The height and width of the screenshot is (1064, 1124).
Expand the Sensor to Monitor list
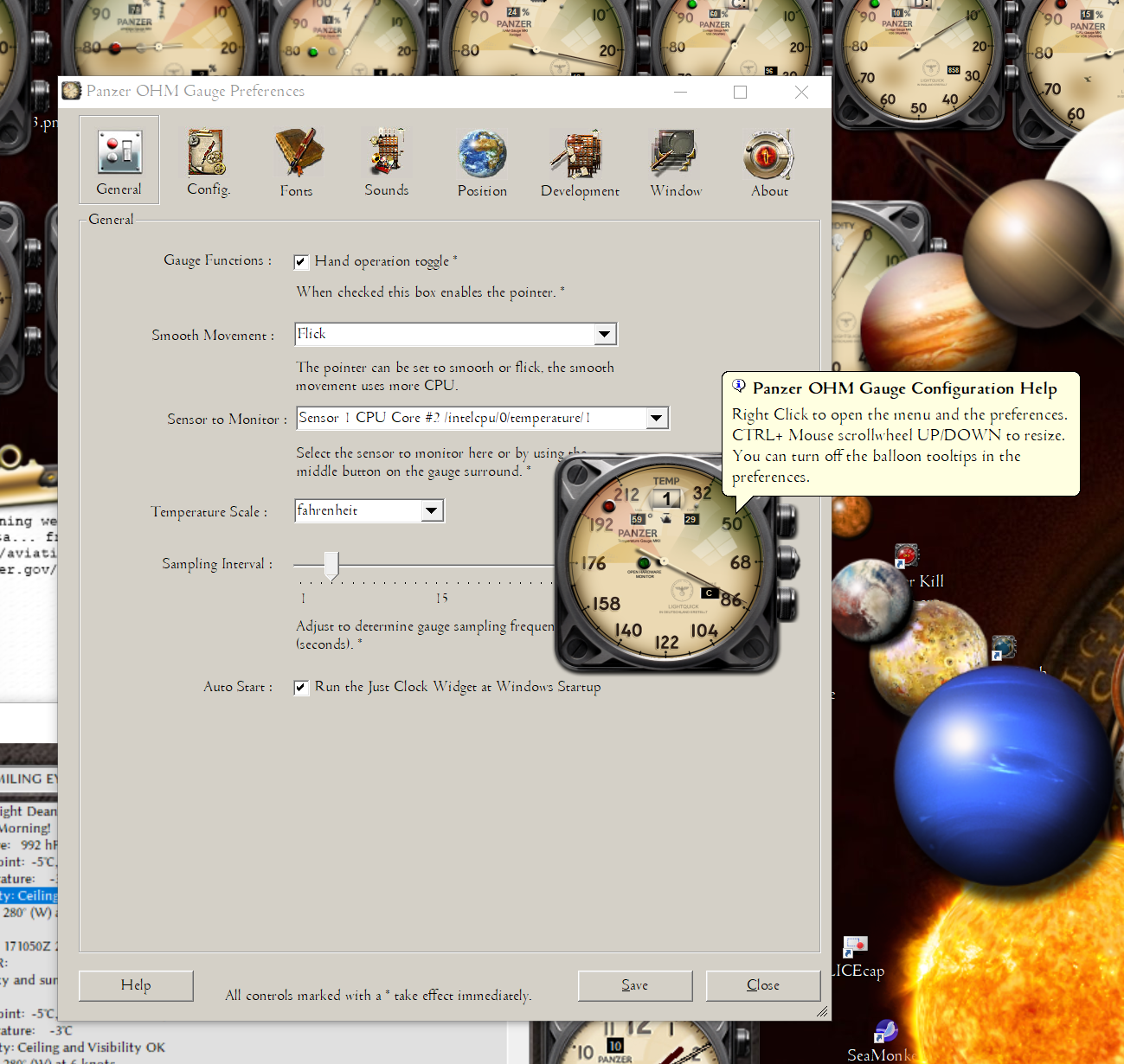[x=656, y=418]
